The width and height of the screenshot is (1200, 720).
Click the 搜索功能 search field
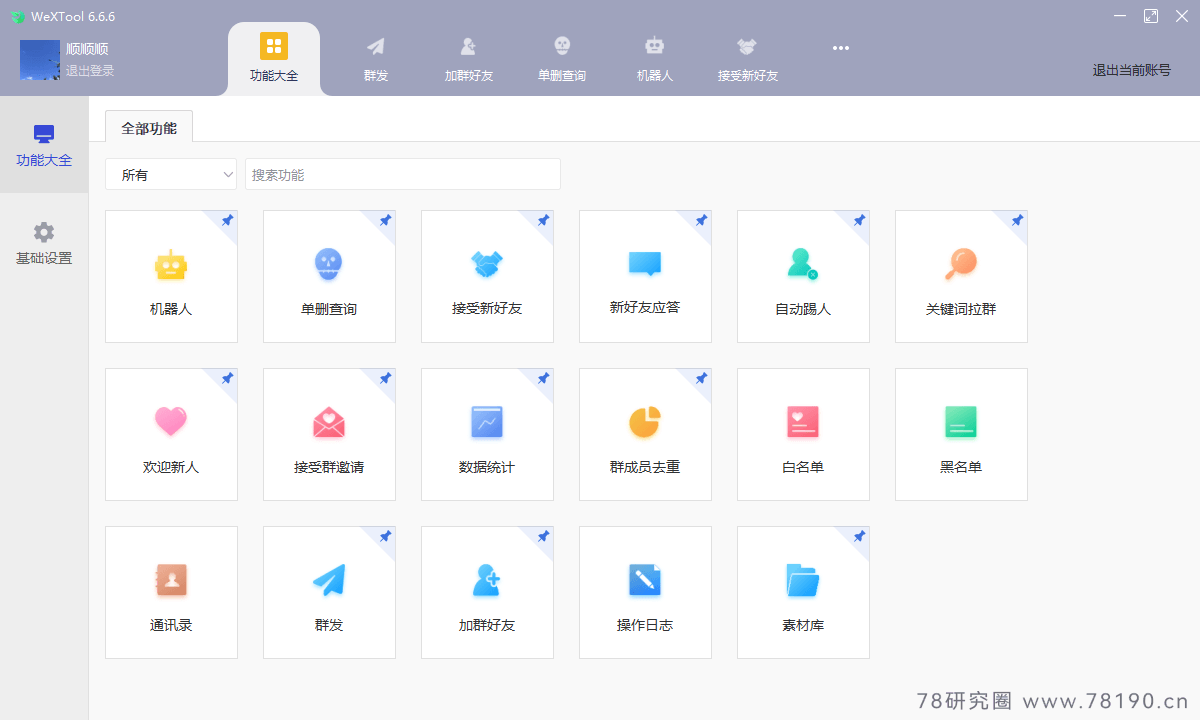pos(402,173)
